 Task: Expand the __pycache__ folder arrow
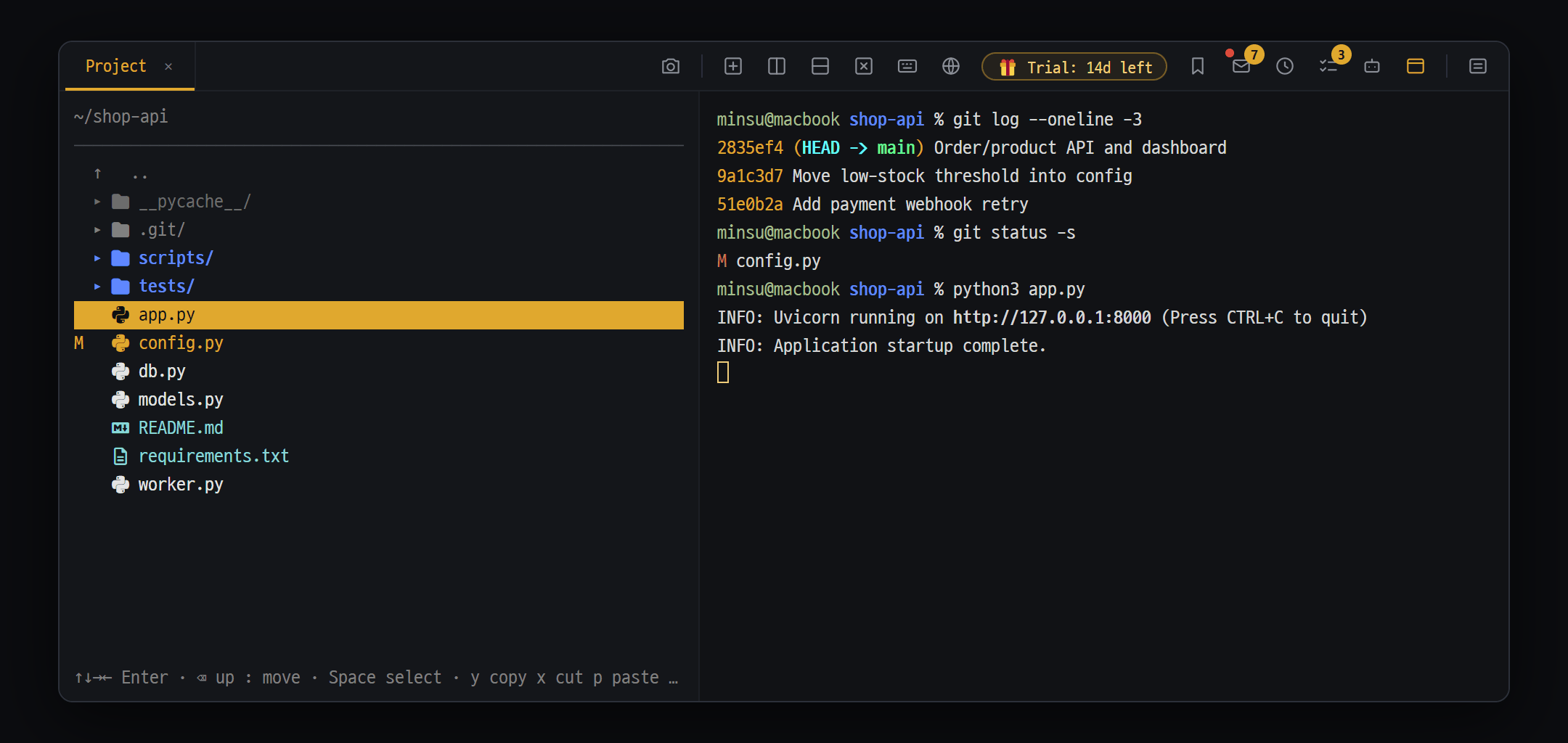(x=97, y=202)
